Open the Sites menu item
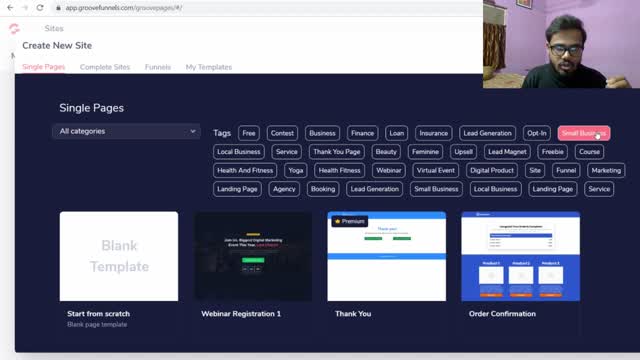640x360 pixels. coord(54,28)
